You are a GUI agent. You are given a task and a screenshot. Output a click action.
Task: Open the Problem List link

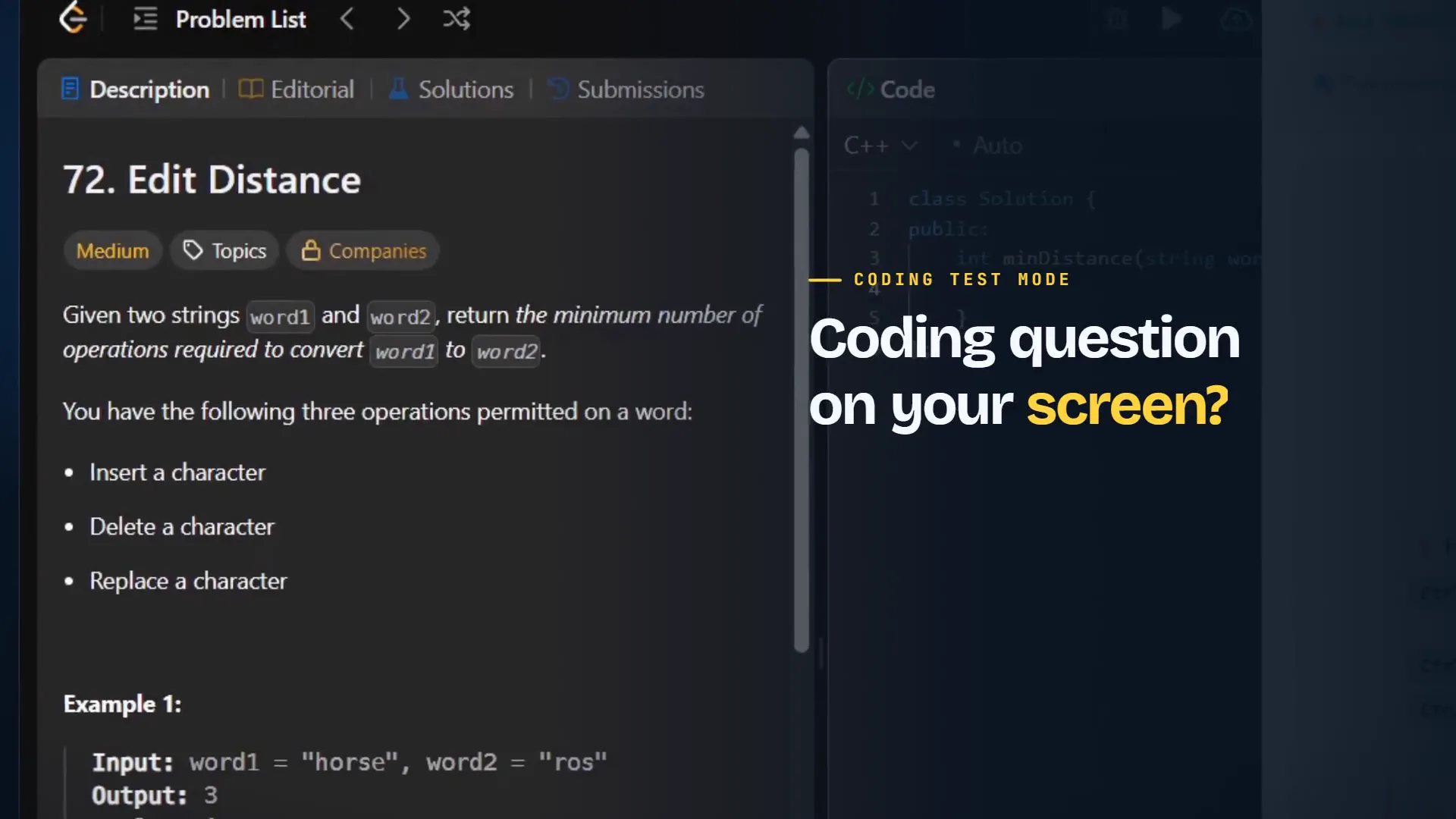[240, 19]
